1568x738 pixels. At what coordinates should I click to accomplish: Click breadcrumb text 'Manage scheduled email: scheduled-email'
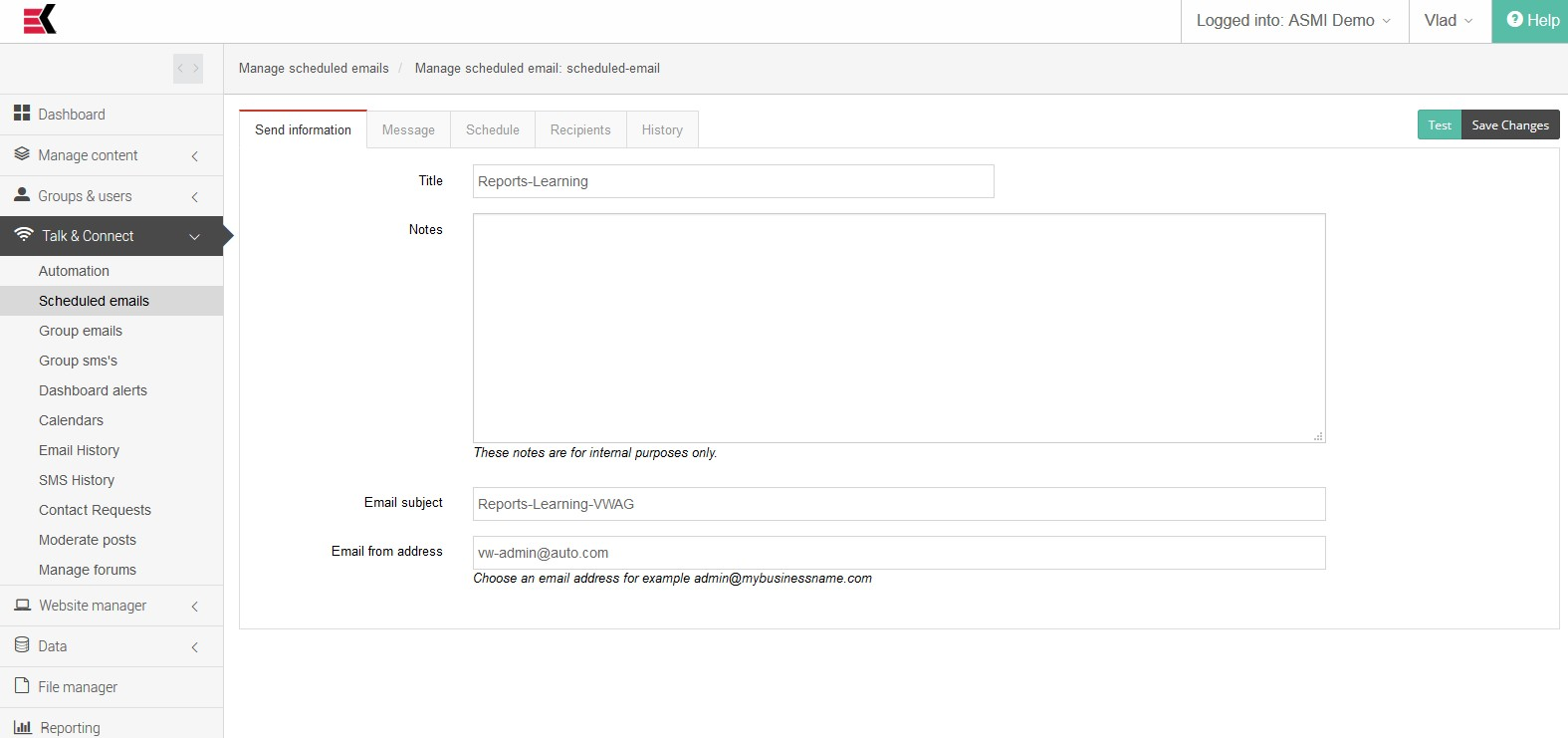(538, 68)
